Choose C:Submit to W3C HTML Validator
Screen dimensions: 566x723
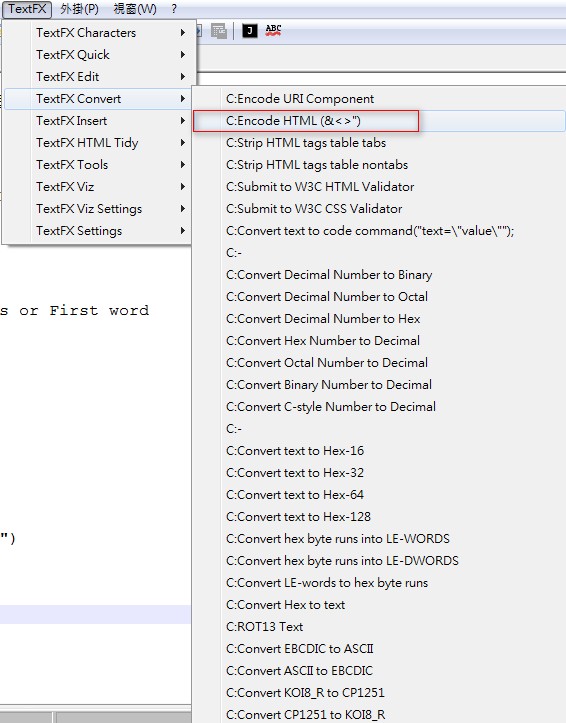[379, 187]
